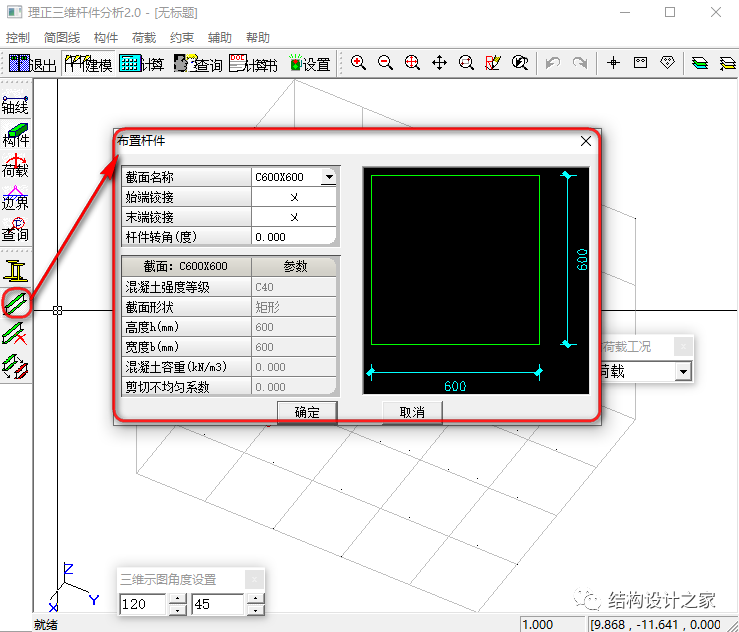Screen dimensions: 739x632
Task: Select the 构件 member sidebar tool
Action: coord(16,135)
